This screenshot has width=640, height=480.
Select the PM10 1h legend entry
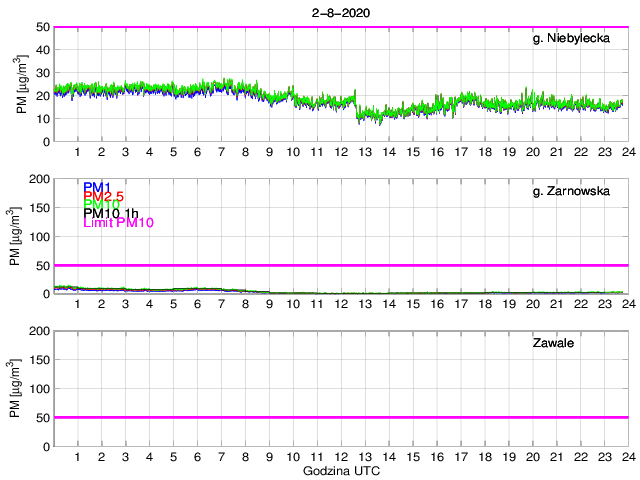[x=115, y=214]
